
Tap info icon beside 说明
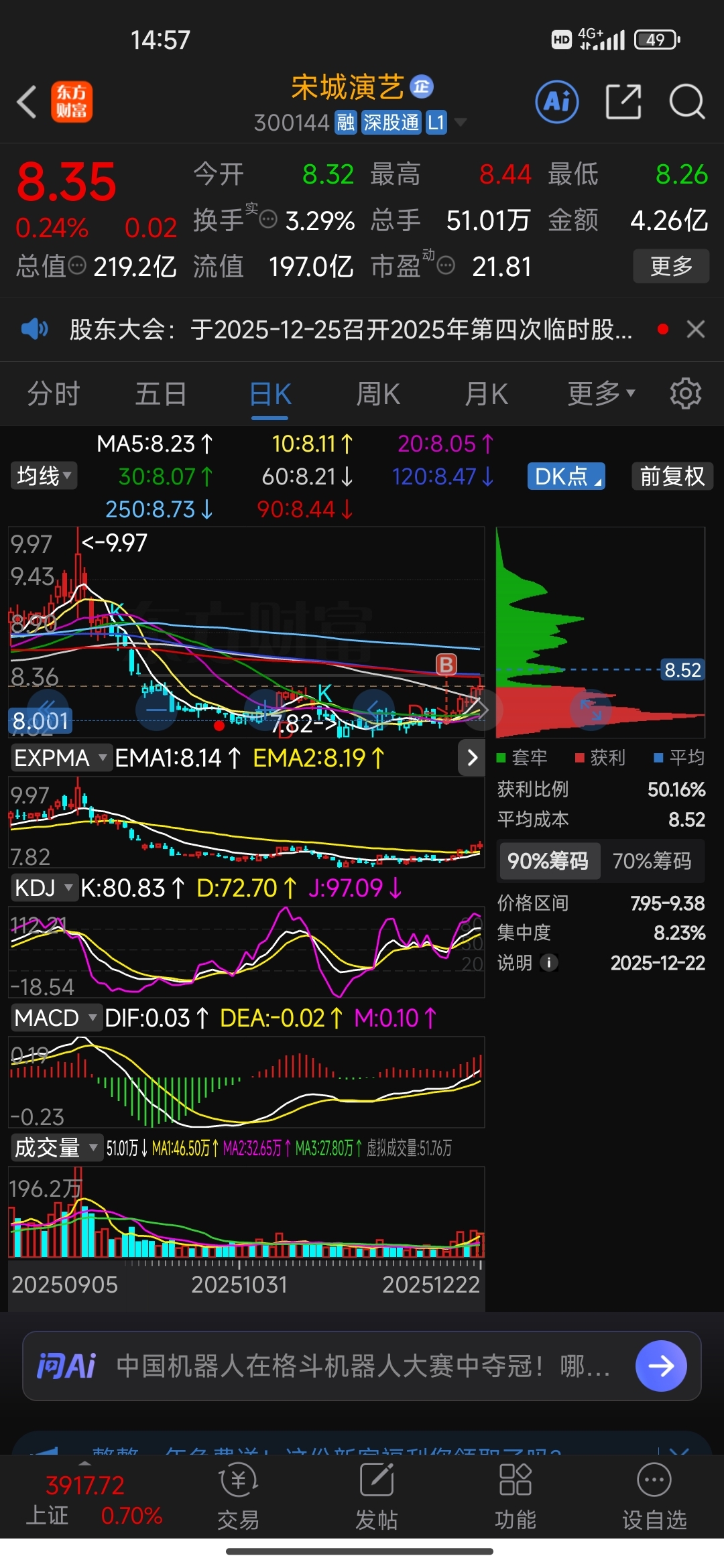click(x=548, y=963)
